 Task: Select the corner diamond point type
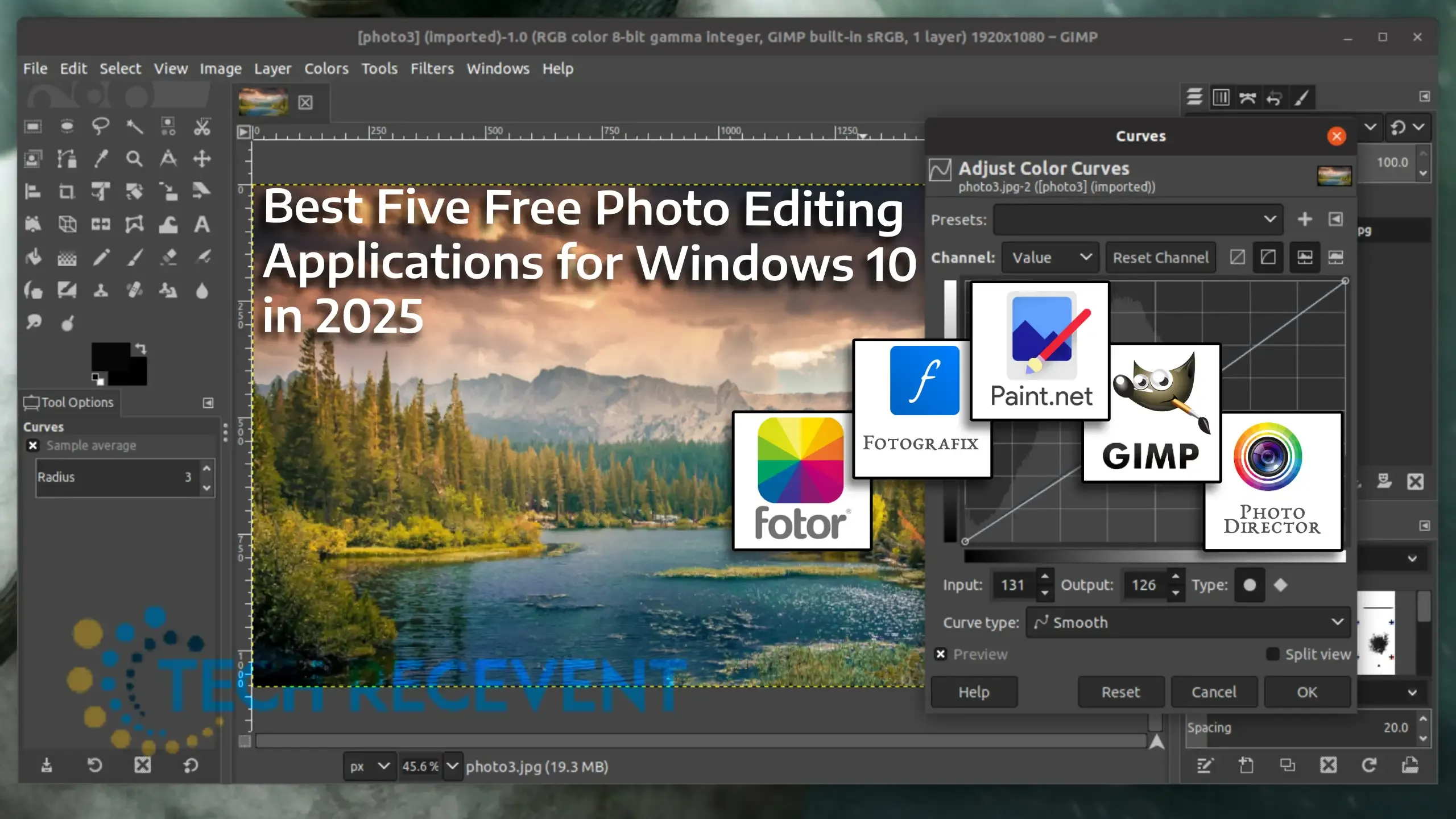1280,585
